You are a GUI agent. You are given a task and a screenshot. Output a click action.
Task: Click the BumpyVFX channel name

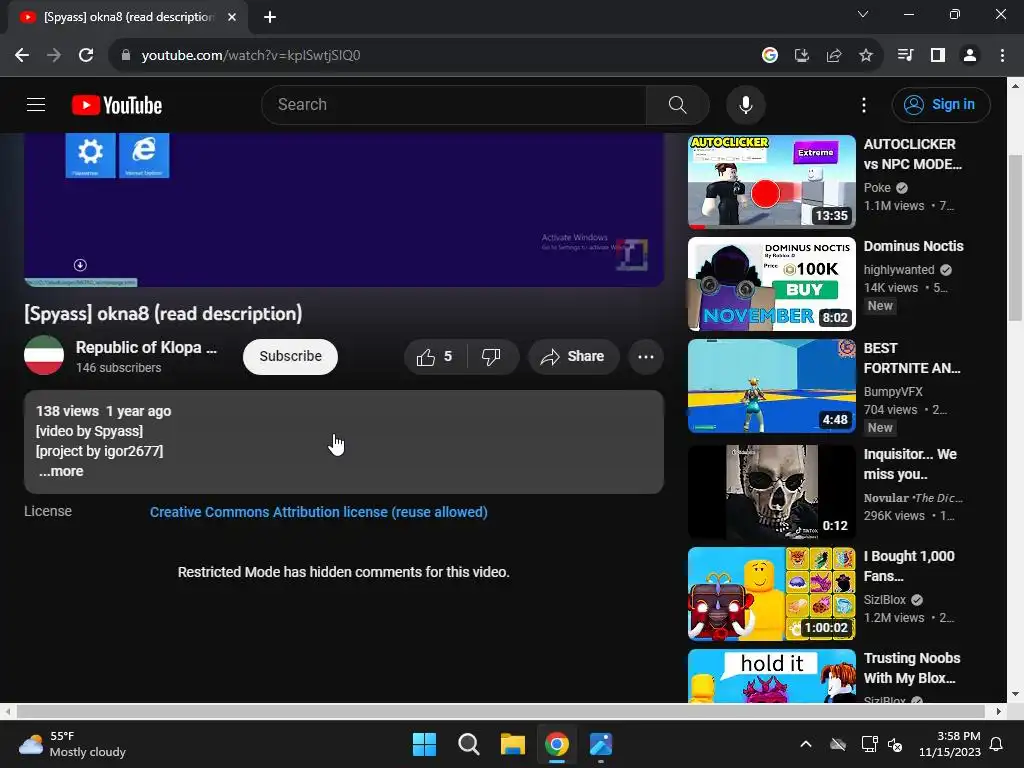click(x=893, y=392)
